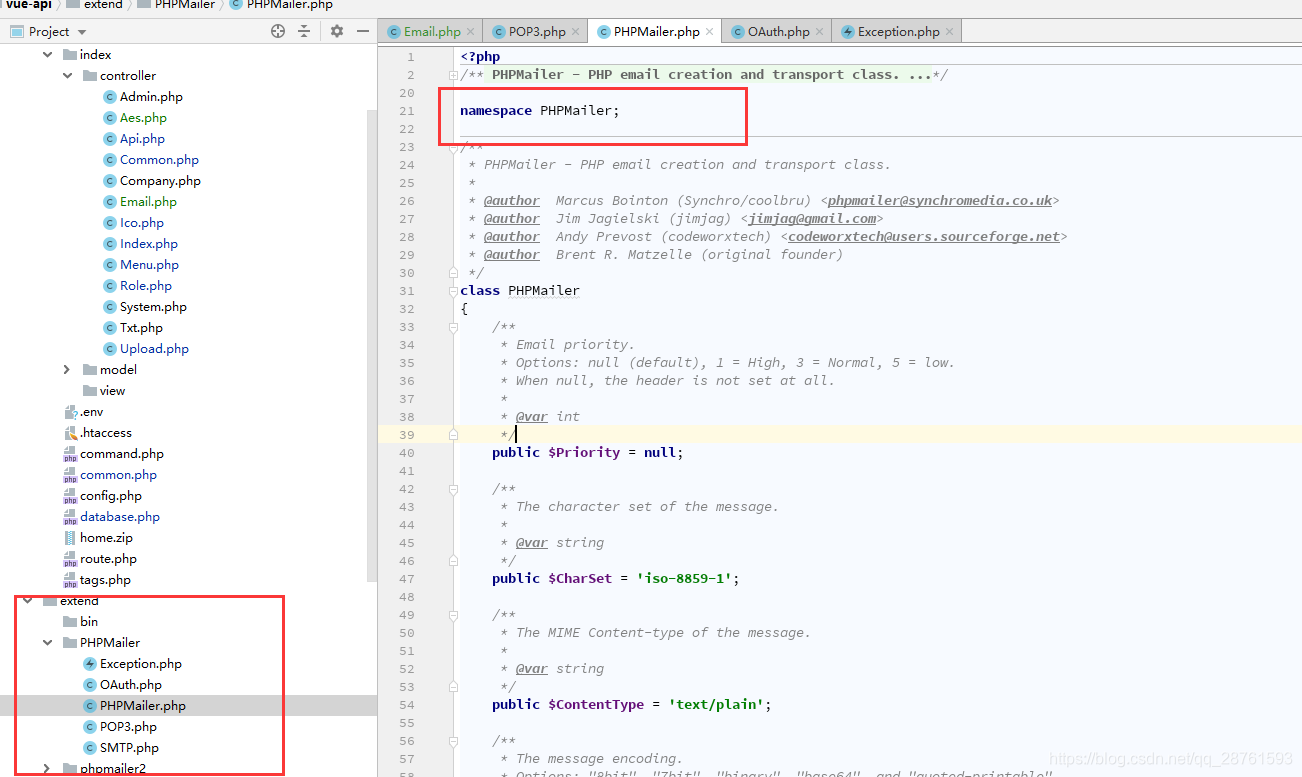Collapse the index folder
1302x777 pixels.
tap(47, 55)
